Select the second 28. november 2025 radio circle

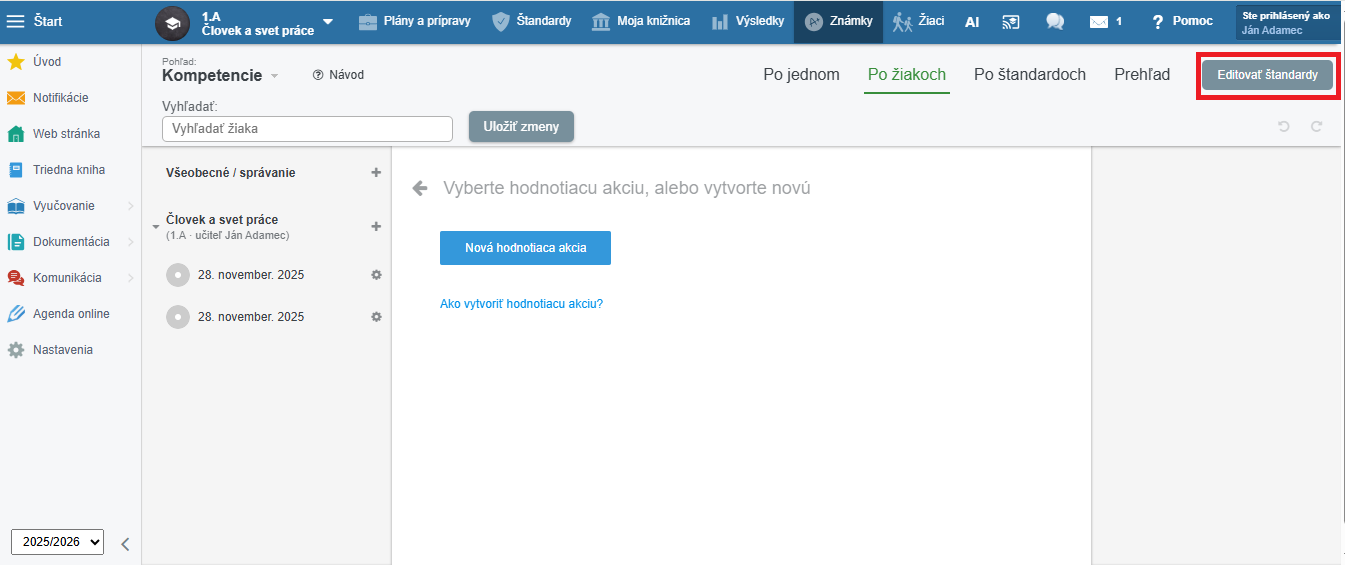point(178,317)
